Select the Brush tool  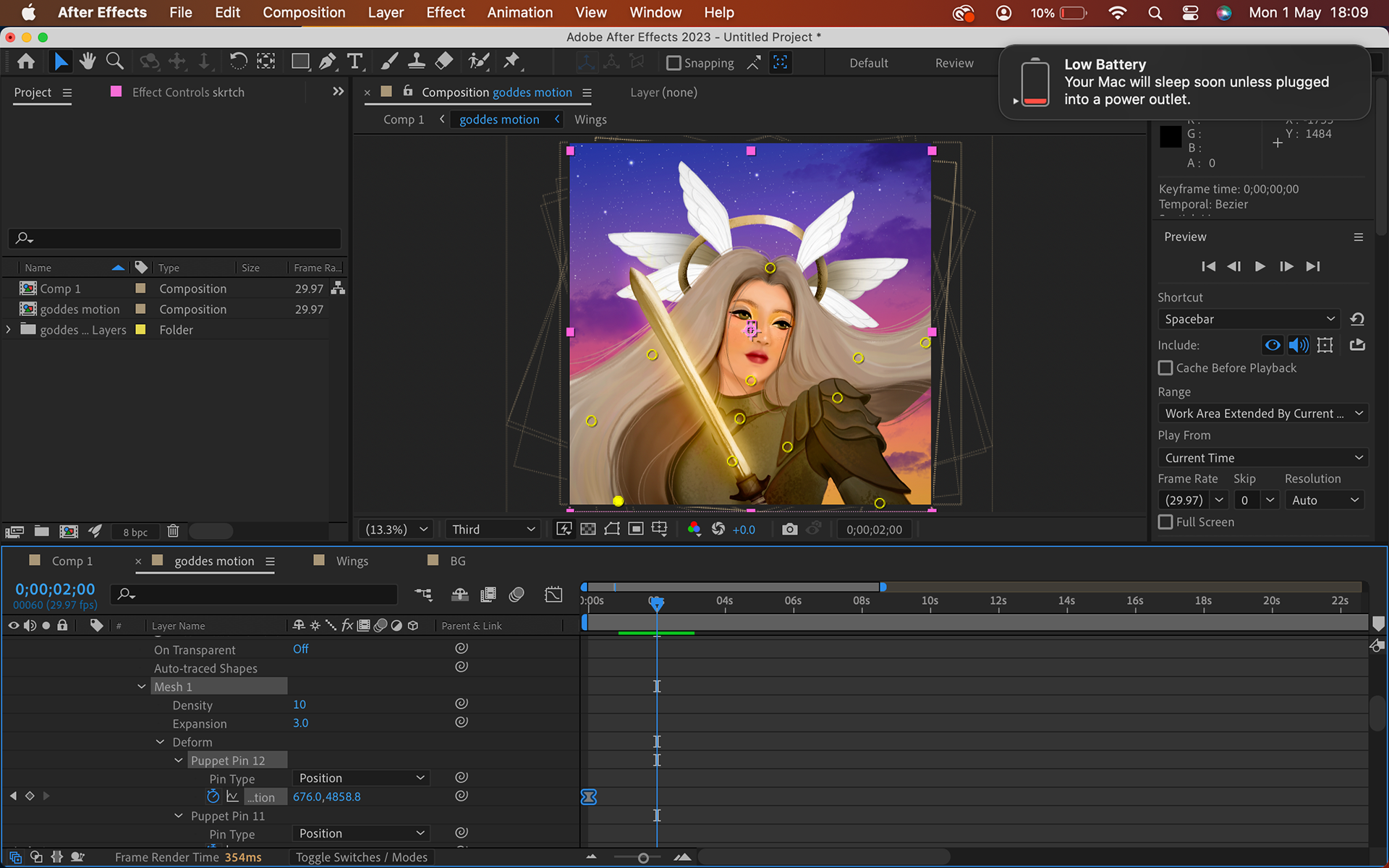tap(389, 62)
